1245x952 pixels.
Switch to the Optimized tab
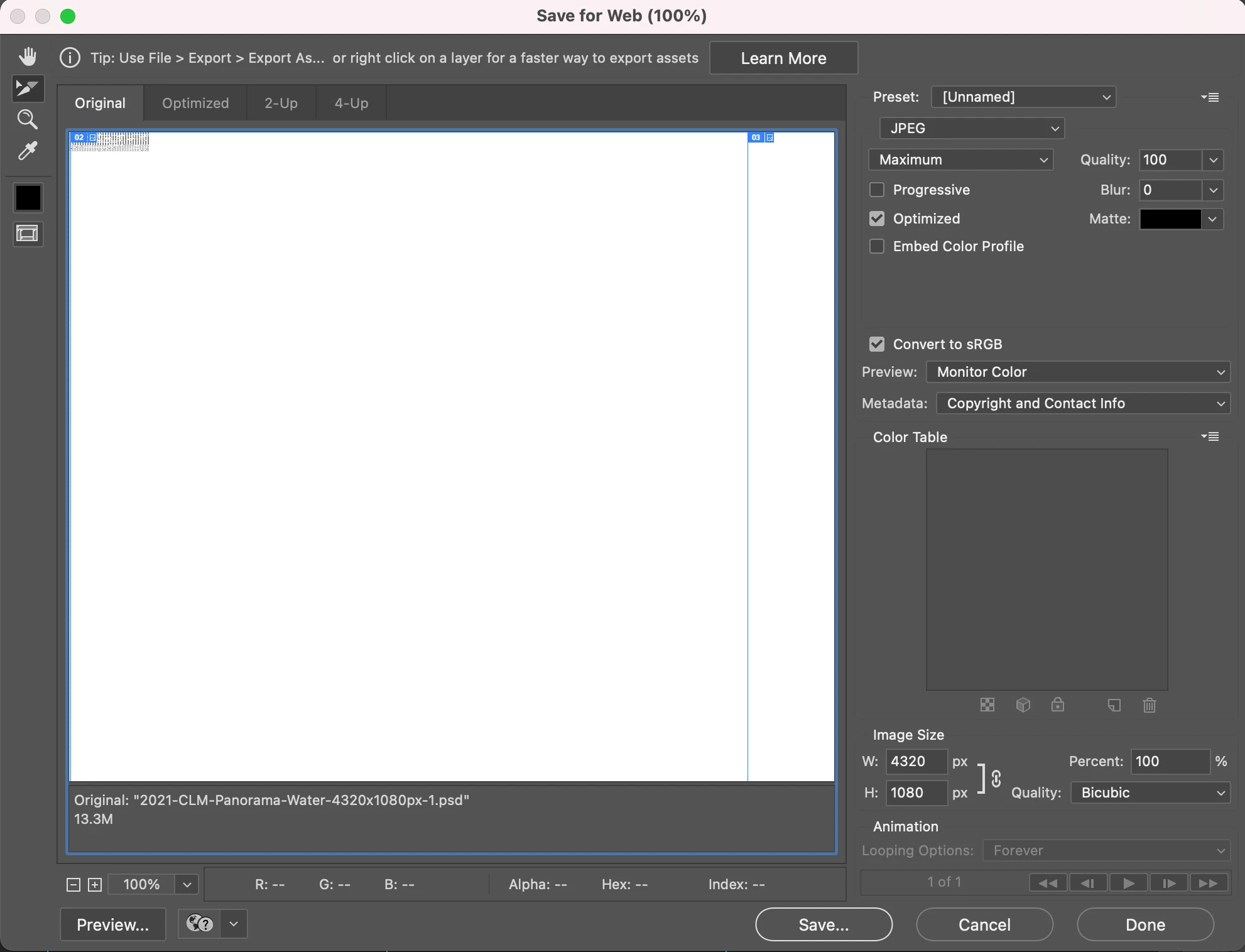(195, 103)
